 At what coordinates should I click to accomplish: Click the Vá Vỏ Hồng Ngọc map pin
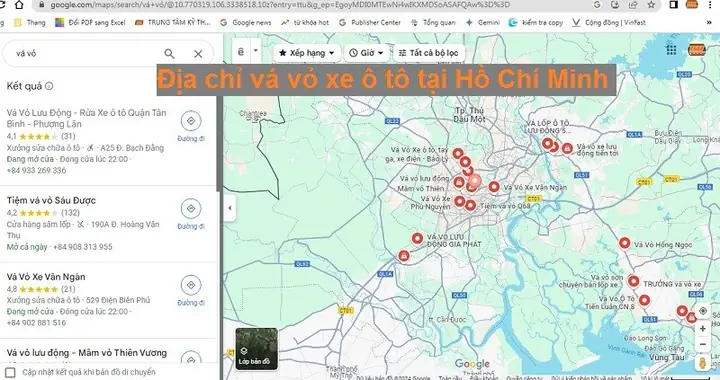click(624, 243)
